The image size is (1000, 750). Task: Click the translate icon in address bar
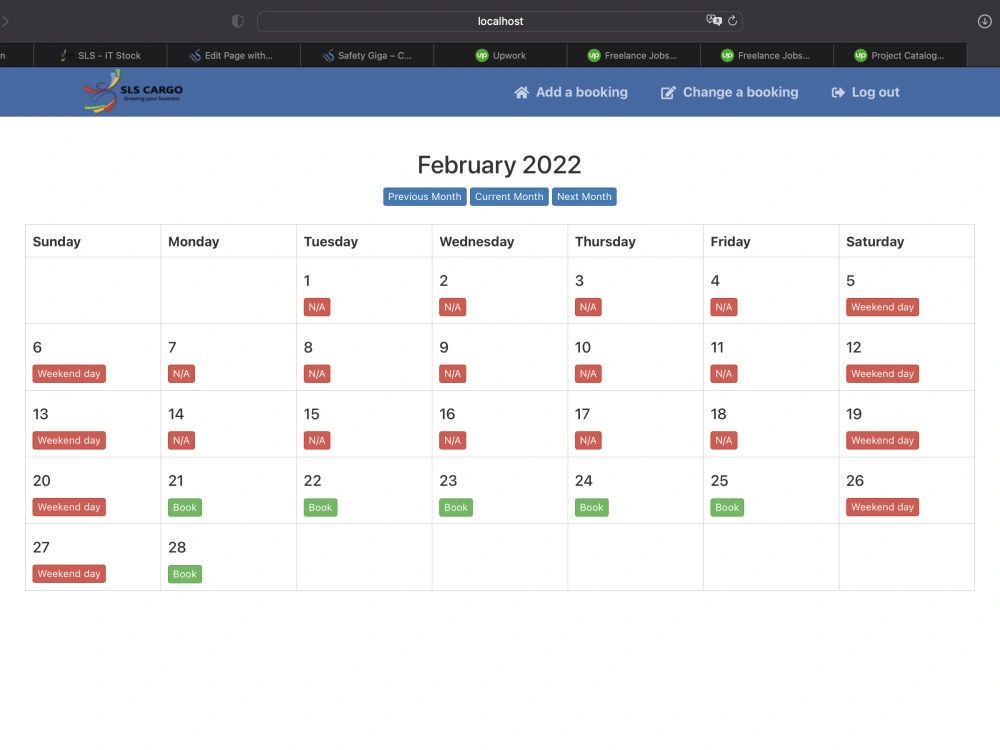click(x=714, y=20)
